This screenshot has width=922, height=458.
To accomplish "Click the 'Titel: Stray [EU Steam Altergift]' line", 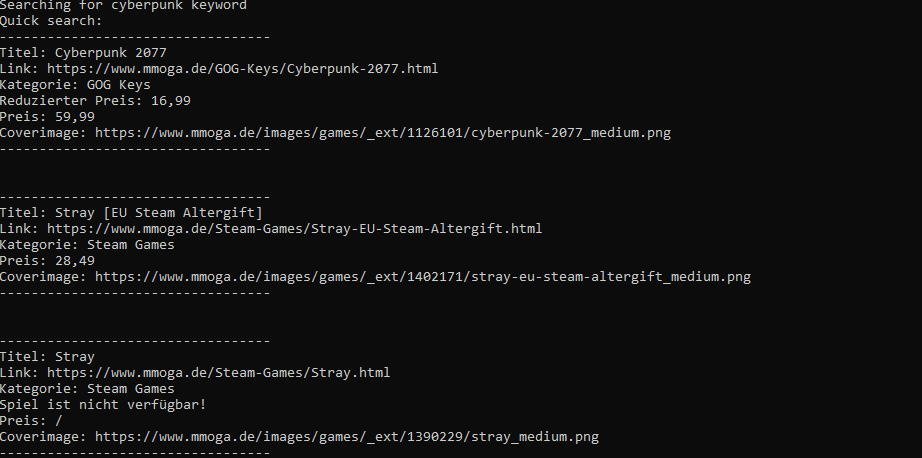I will click(131, 212).
